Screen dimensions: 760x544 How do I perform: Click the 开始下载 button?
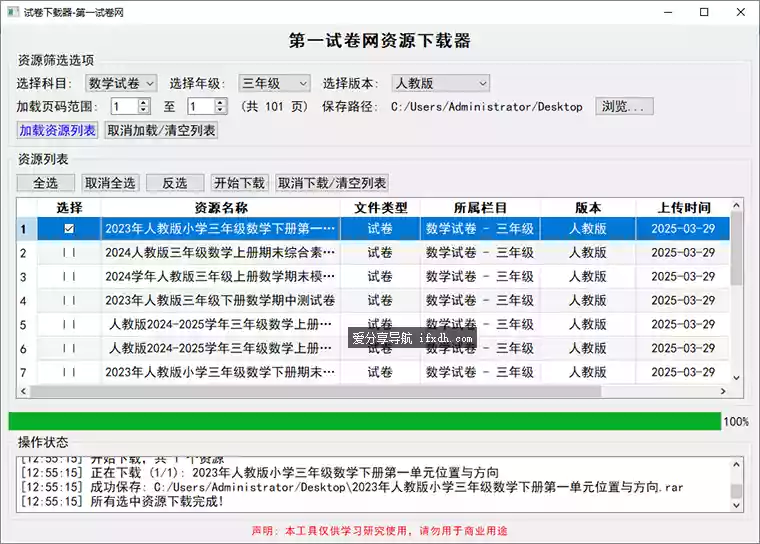239,183
